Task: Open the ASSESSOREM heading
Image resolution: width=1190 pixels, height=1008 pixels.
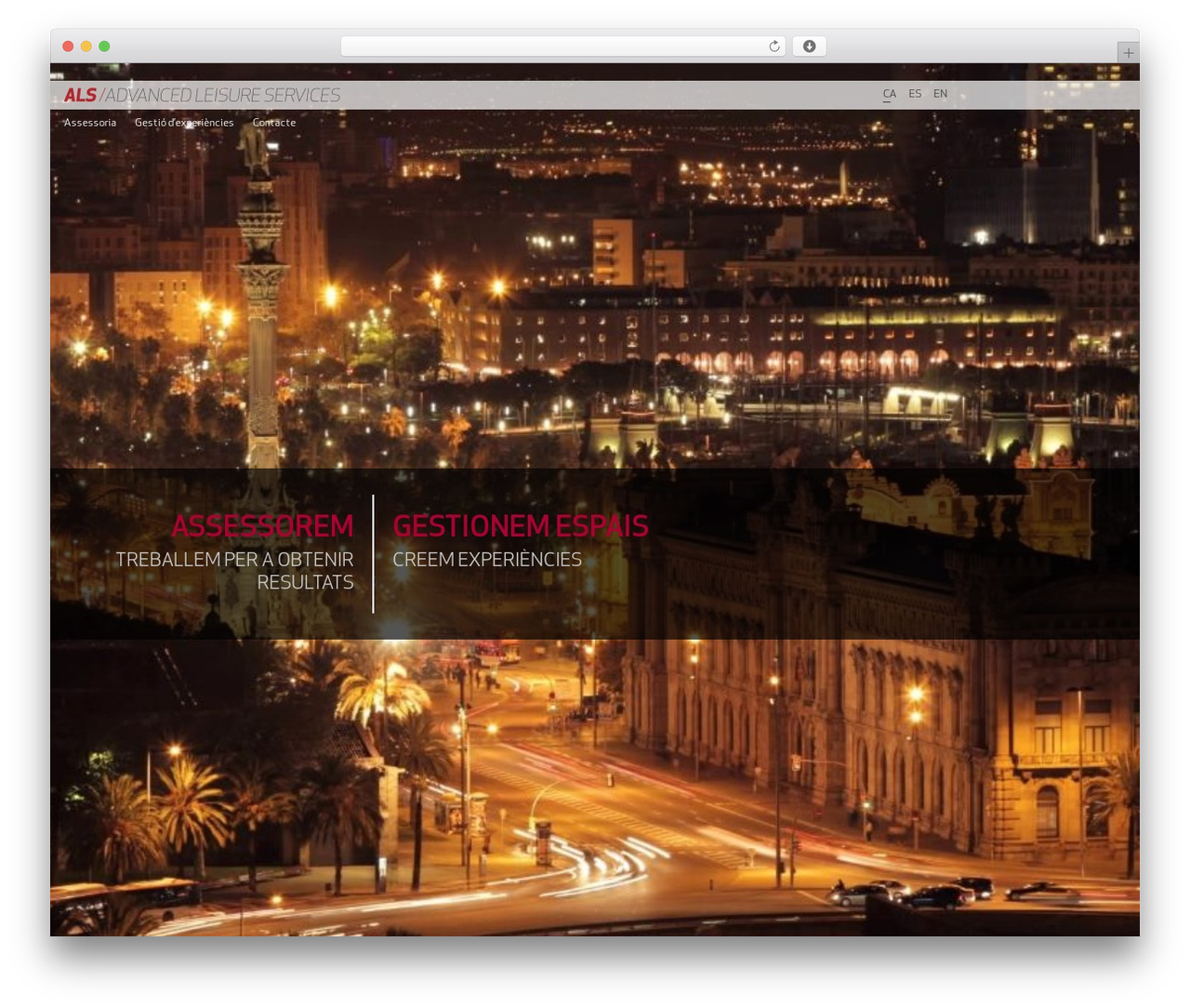Action: point(262,525)
